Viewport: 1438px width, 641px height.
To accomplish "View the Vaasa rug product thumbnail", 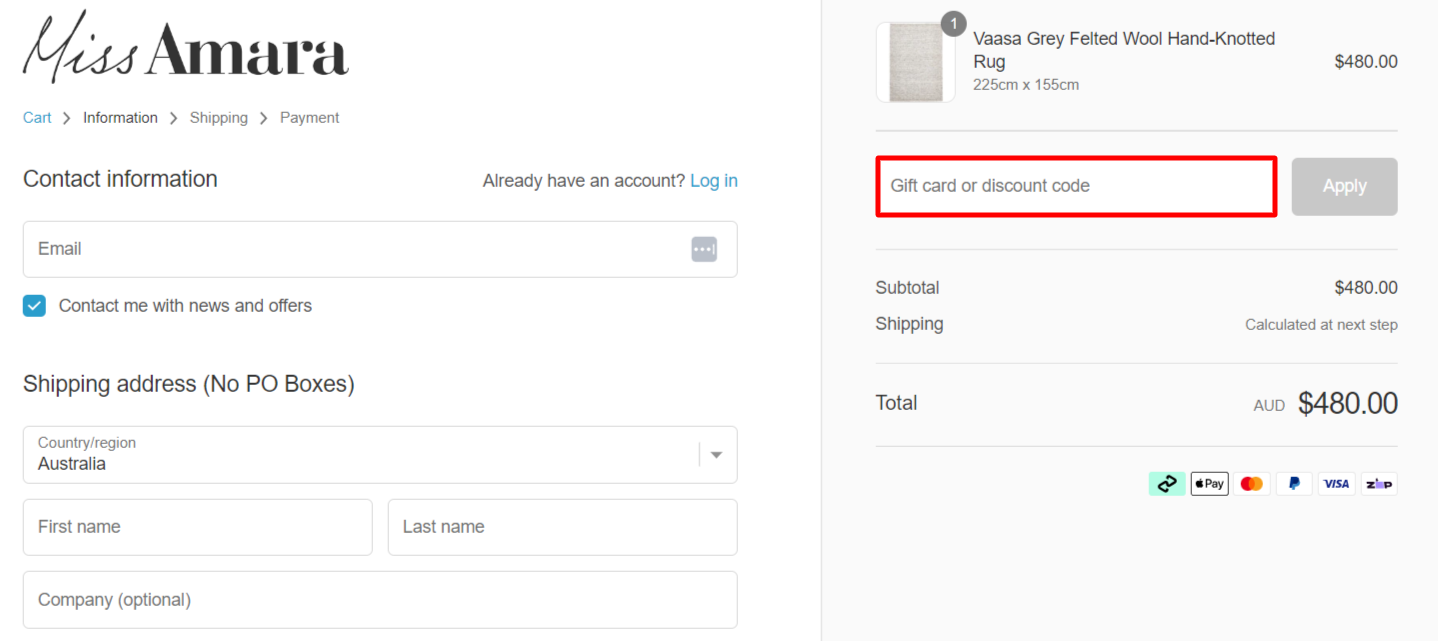I will coord(915,62).
